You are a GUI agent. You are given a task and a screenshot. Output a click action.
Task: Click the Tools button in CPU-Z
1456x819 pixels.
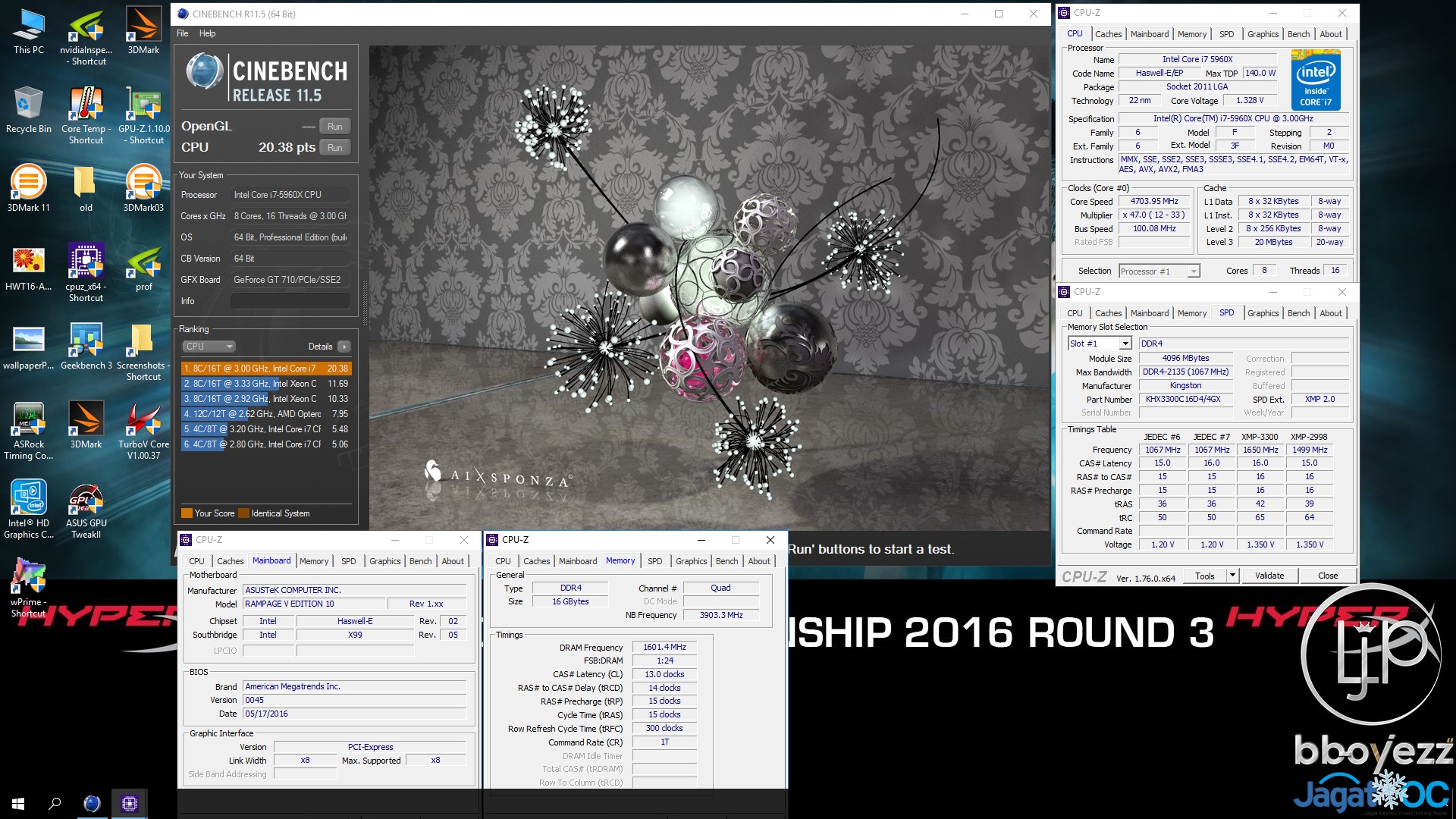click(x=1204, y=576)
